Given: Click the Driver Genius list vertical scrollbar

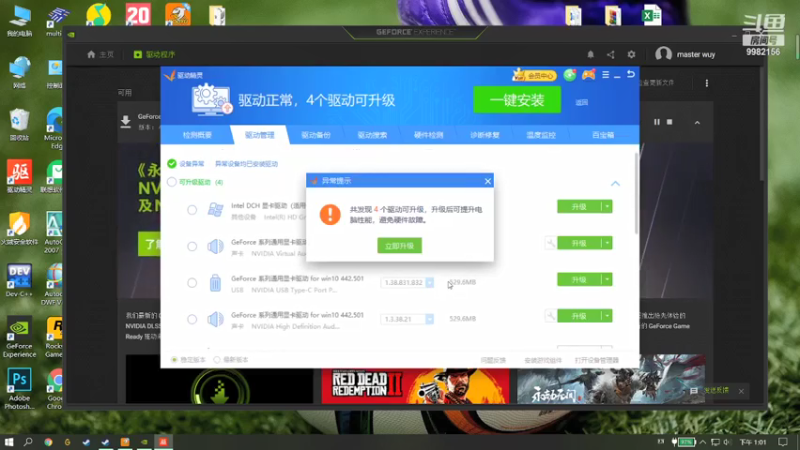Looking at the screenshot, I should coord(636,194).
